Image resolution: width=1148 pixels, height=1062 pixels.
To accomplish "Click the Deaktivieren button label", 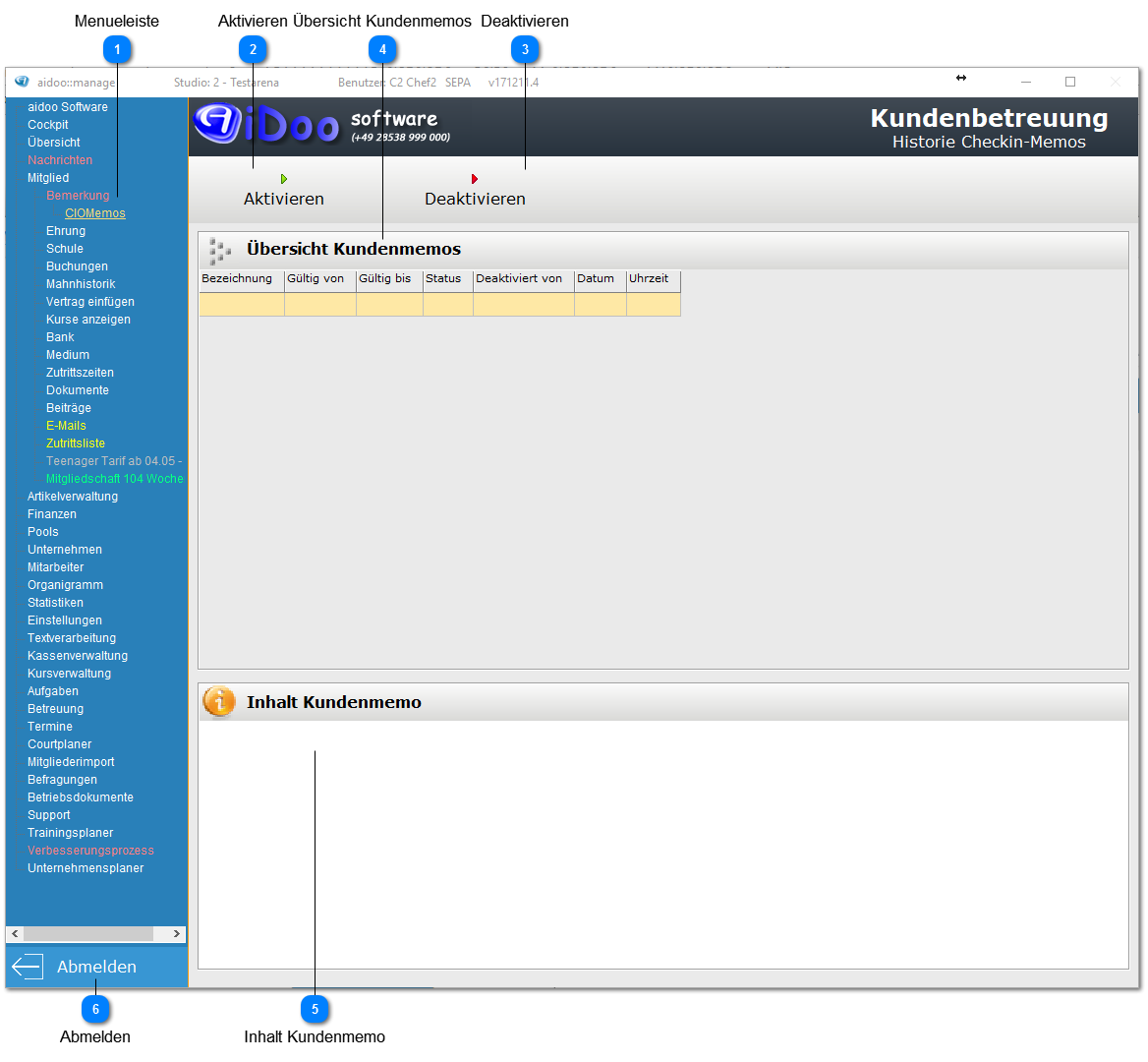I will coord(475,200).
